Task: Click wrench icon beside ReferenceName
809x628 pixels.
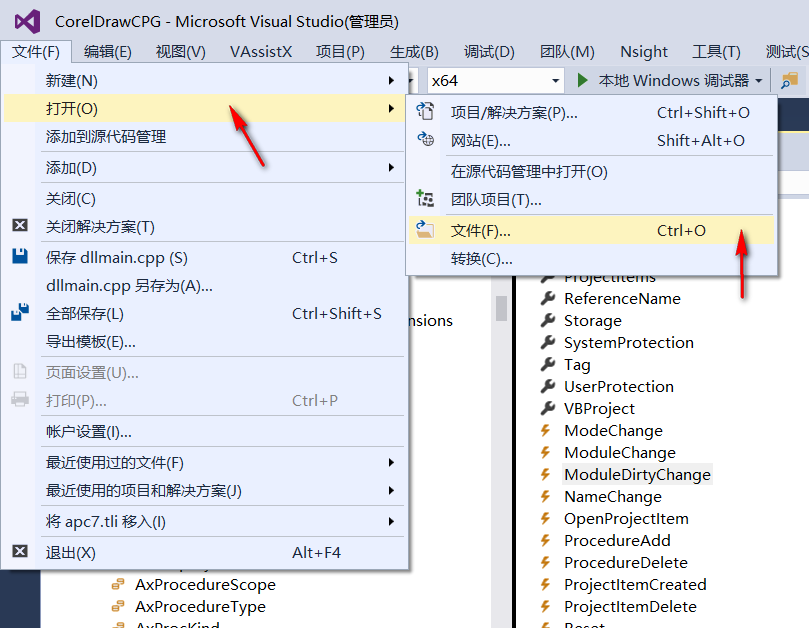Action: [548, 298]
